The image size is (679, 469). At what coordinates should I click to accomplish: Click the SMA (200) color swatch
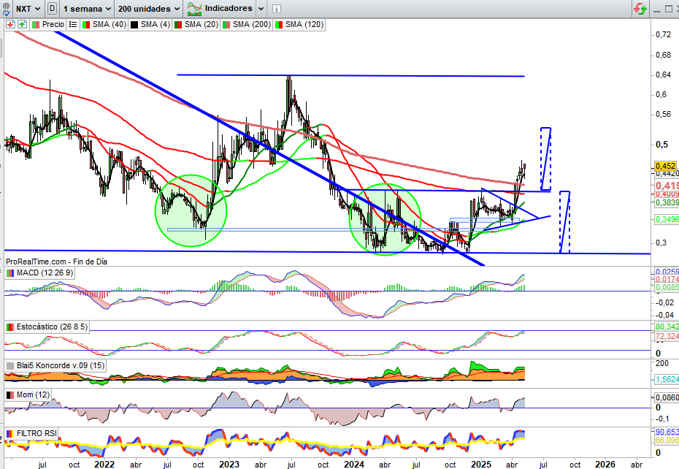point(226,25)
